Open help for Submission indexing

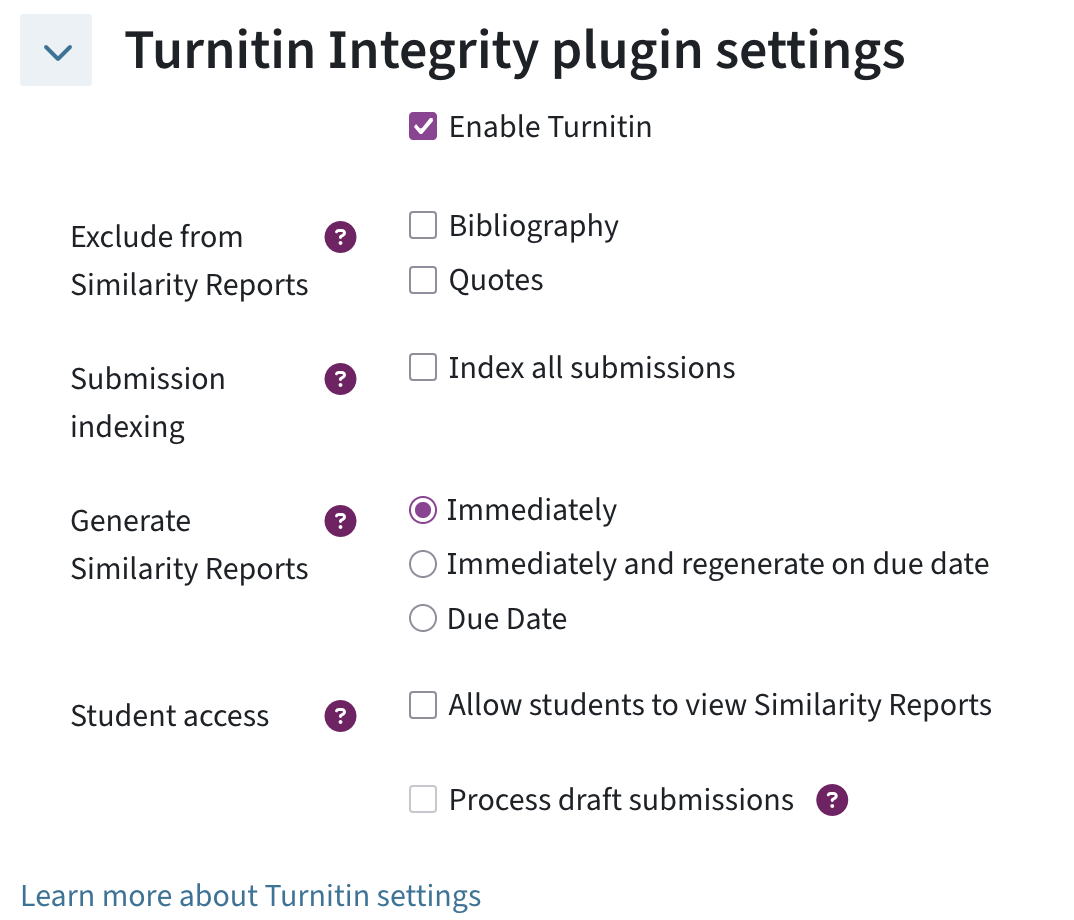(x=340, y=379)
